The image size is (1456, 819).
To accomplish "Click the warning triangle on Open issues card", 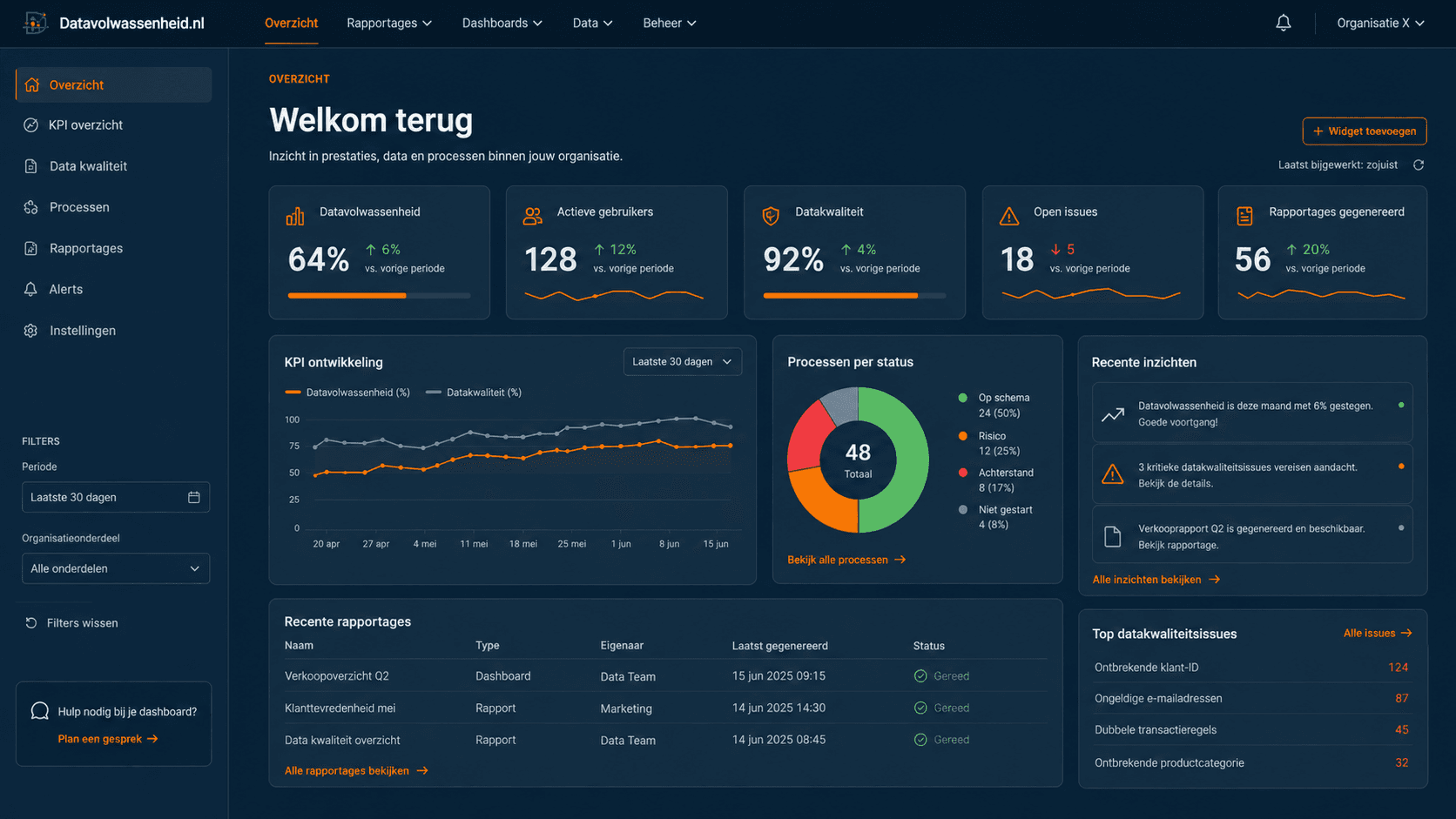I will [x=1009, y=216].
